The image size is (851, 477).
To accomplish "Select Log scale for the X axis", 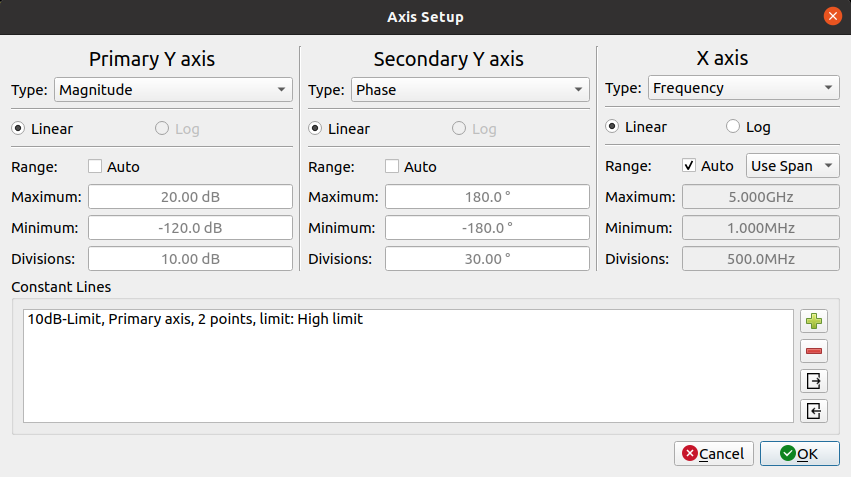I will (x=733, y=127).
